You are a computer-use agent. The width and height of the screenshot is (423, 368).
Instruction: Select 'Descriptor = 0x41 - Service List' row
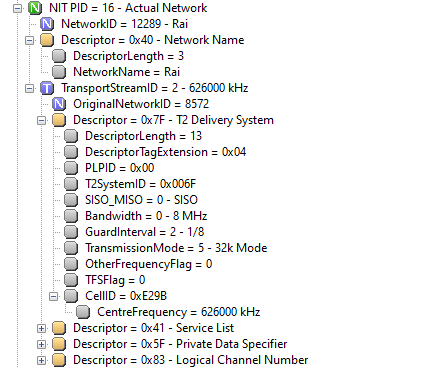coord(154,328)
